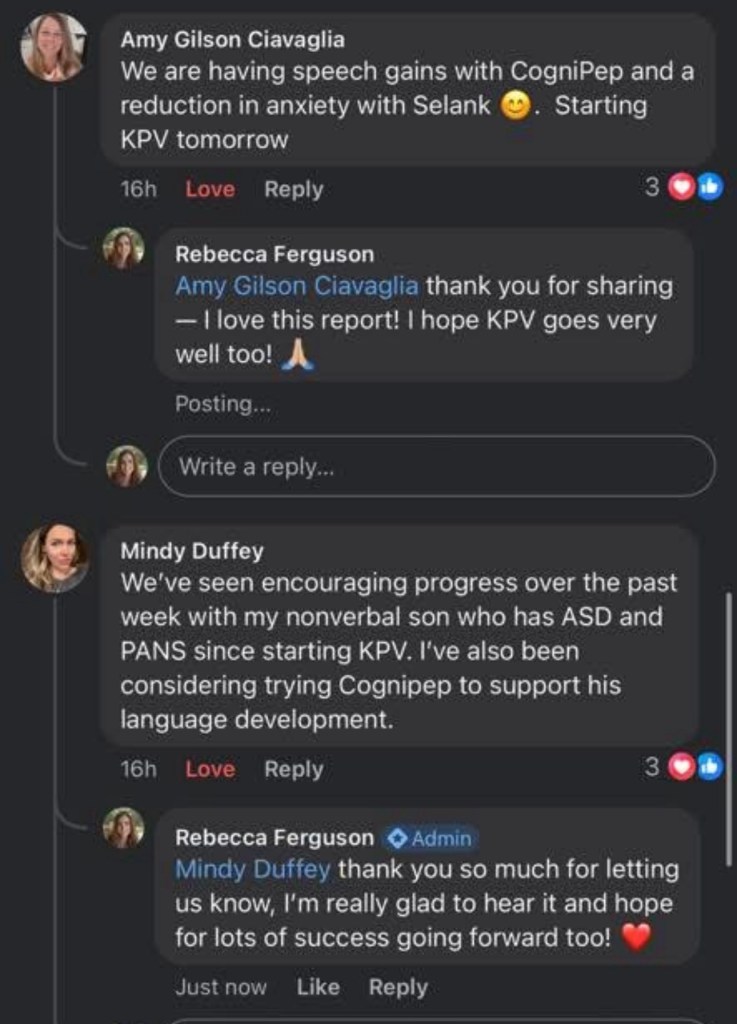
Task: Open Mindy Duffey's profile picture
Action: coord(54,556)
